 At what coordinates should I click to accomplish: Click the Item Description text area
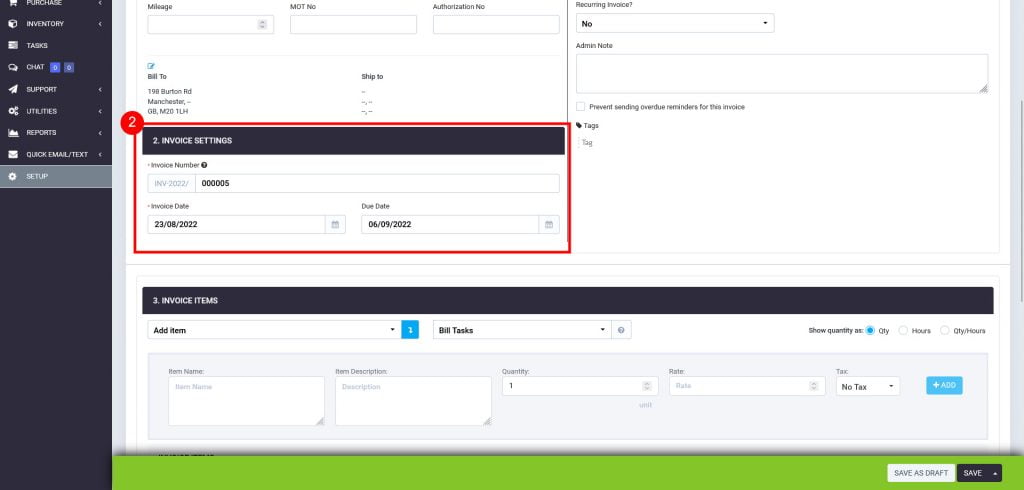pyautogui.click(x=413, y=401)
